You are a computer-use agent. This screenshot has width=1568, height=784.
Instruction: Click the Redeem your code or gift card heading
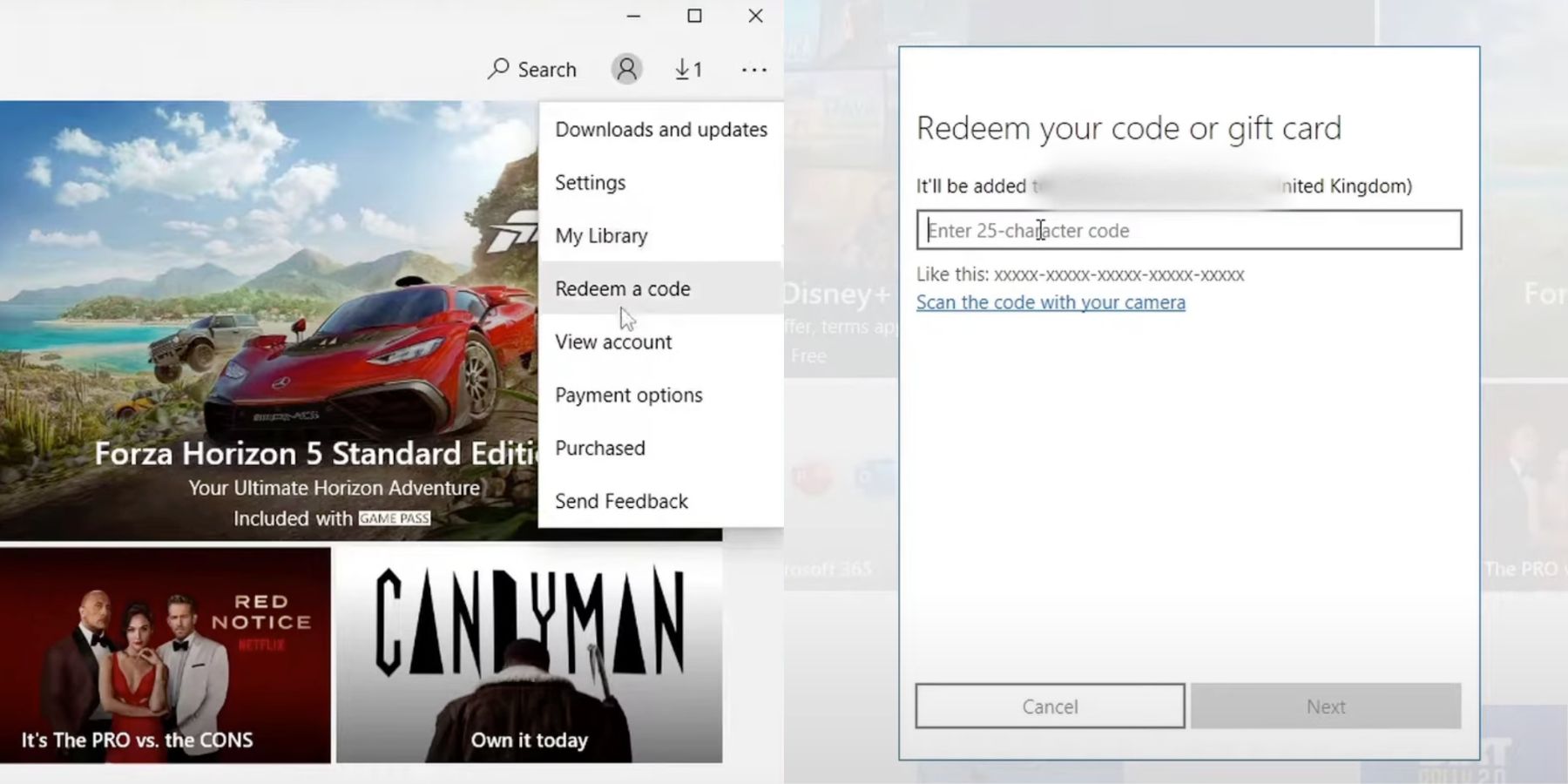1129,128
